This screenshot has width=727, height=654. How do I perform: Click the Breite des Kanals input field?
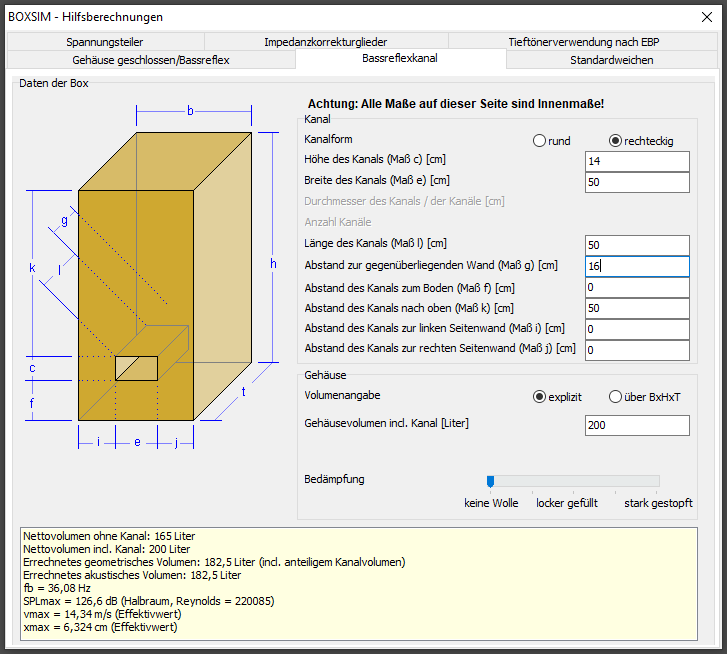637,183
